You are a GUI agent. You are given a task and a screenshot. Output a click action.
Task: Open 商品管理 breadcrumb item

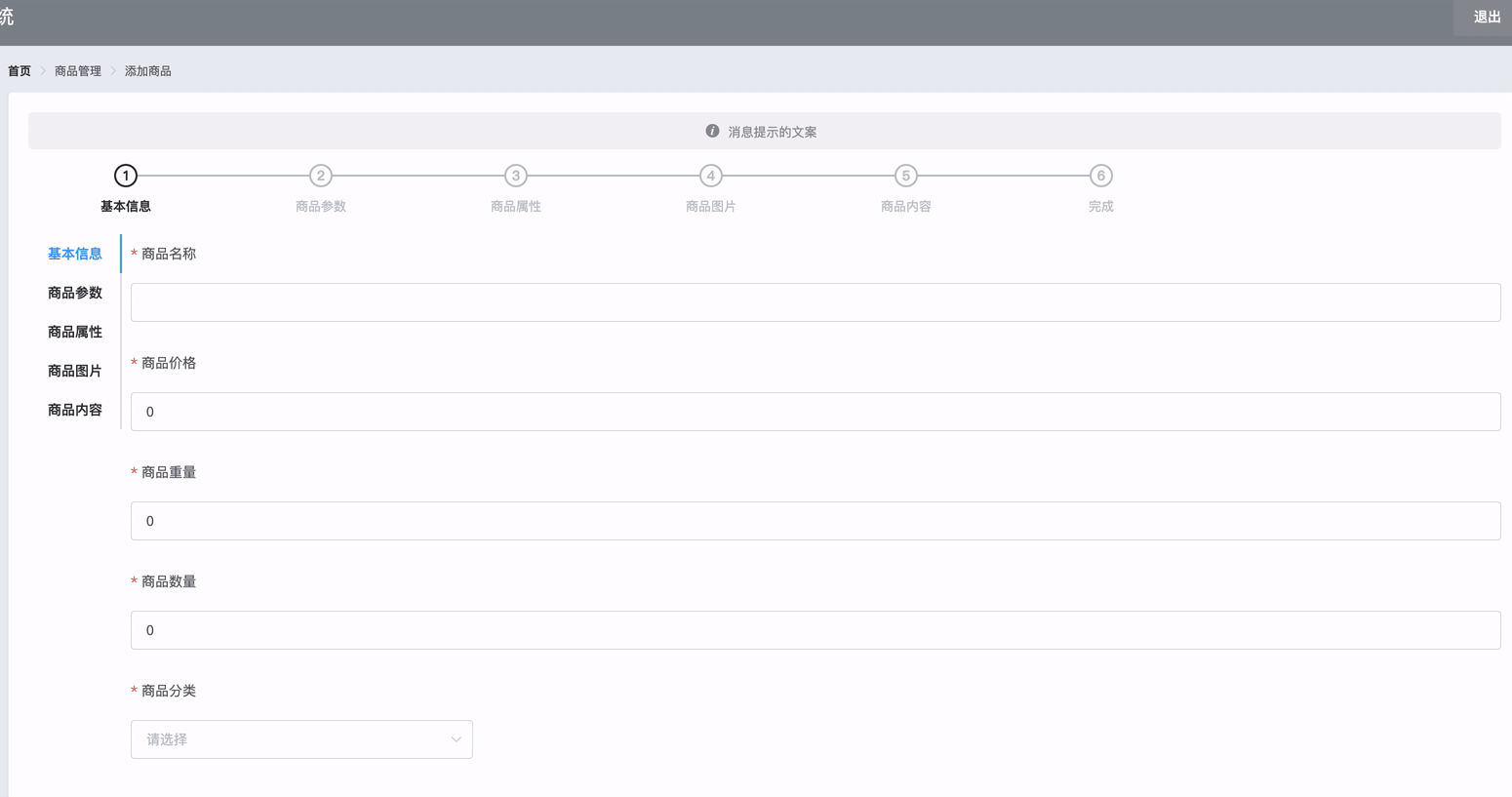(78, 71)
